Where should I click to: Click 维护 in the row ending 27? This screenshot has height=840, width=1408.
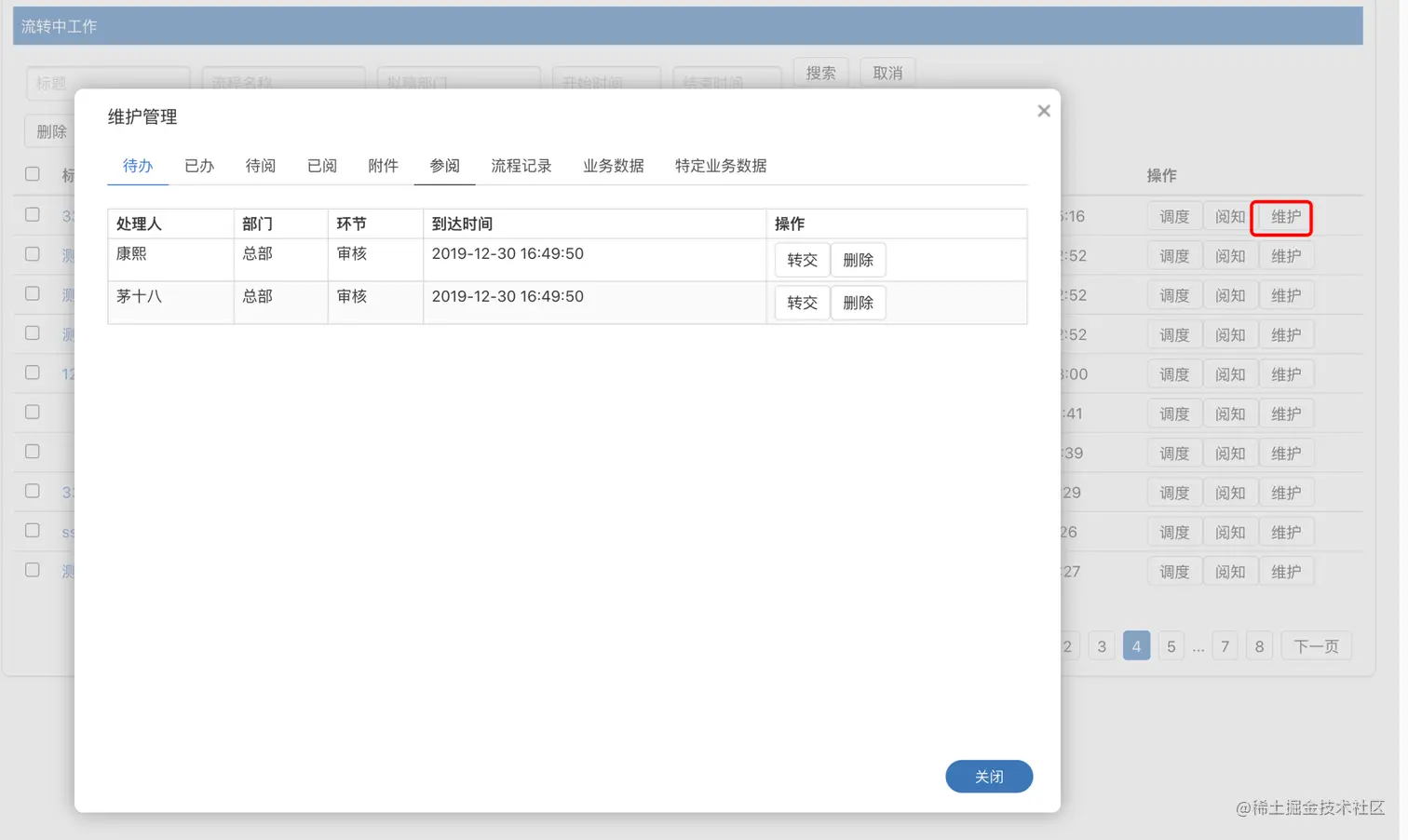click(1286, 572)
